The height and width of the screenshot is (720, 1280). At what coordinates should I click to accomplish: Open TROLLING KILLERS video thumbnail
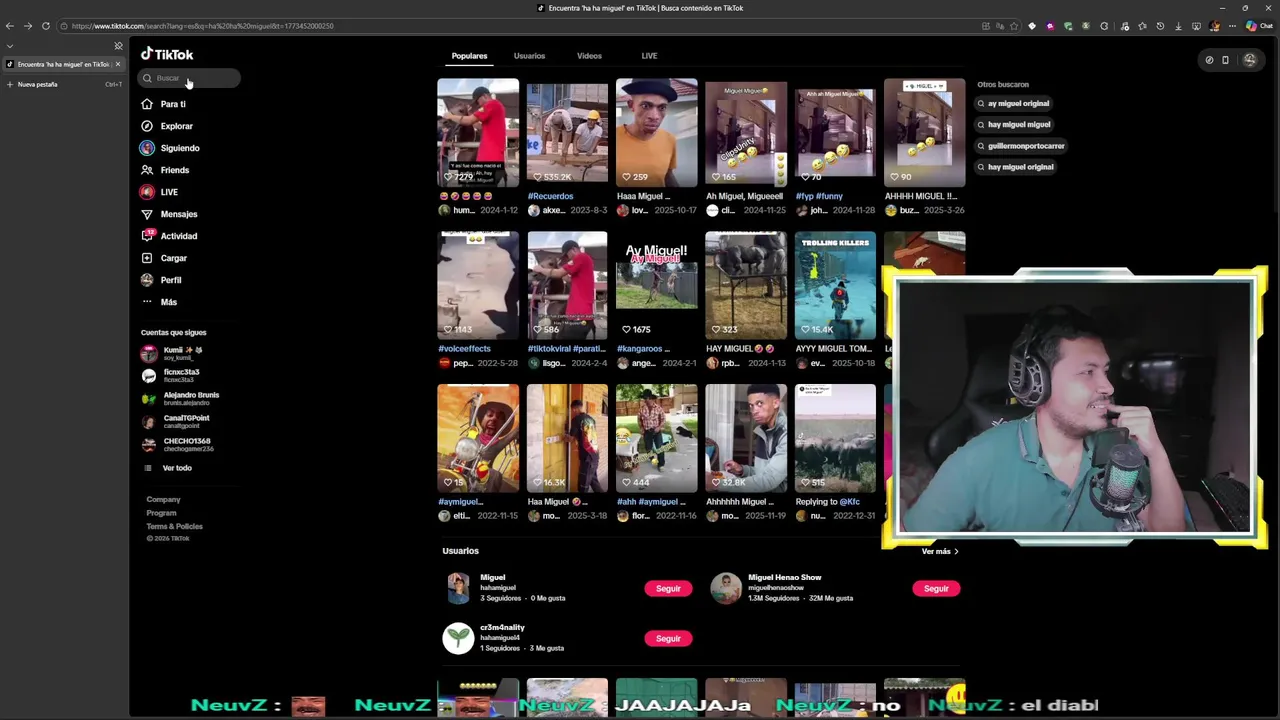coord(835,286)
